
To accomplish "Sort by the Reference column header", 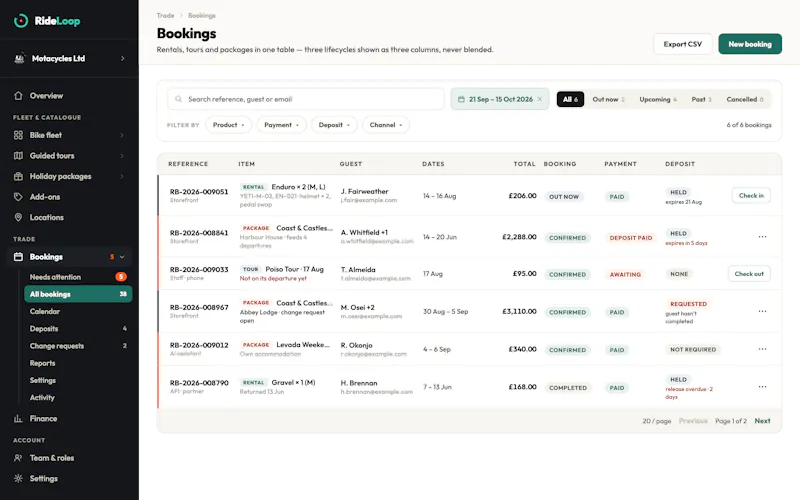I will tap(188, 164).
